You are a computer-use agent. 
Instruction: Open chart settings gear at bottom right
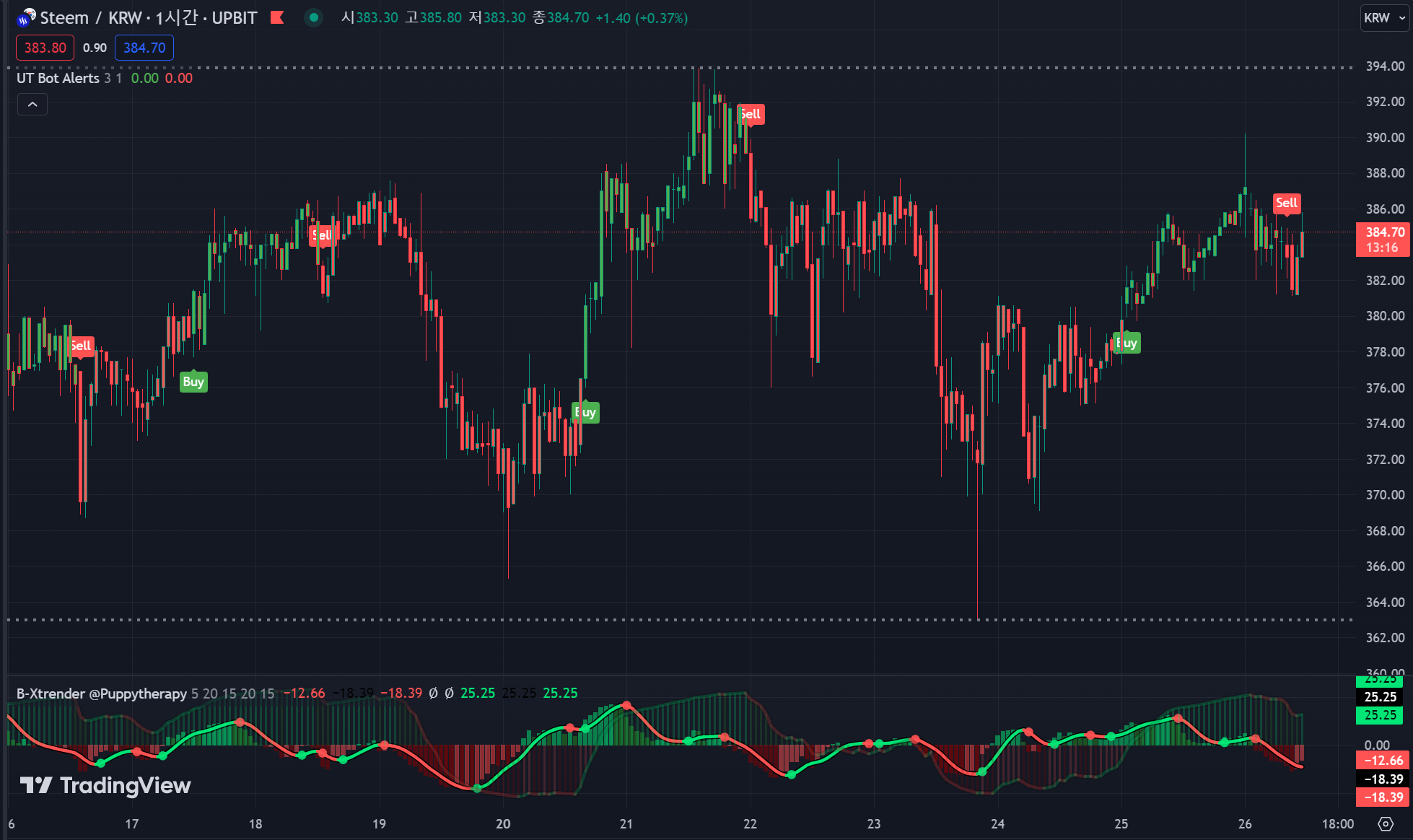(1385, 823)
